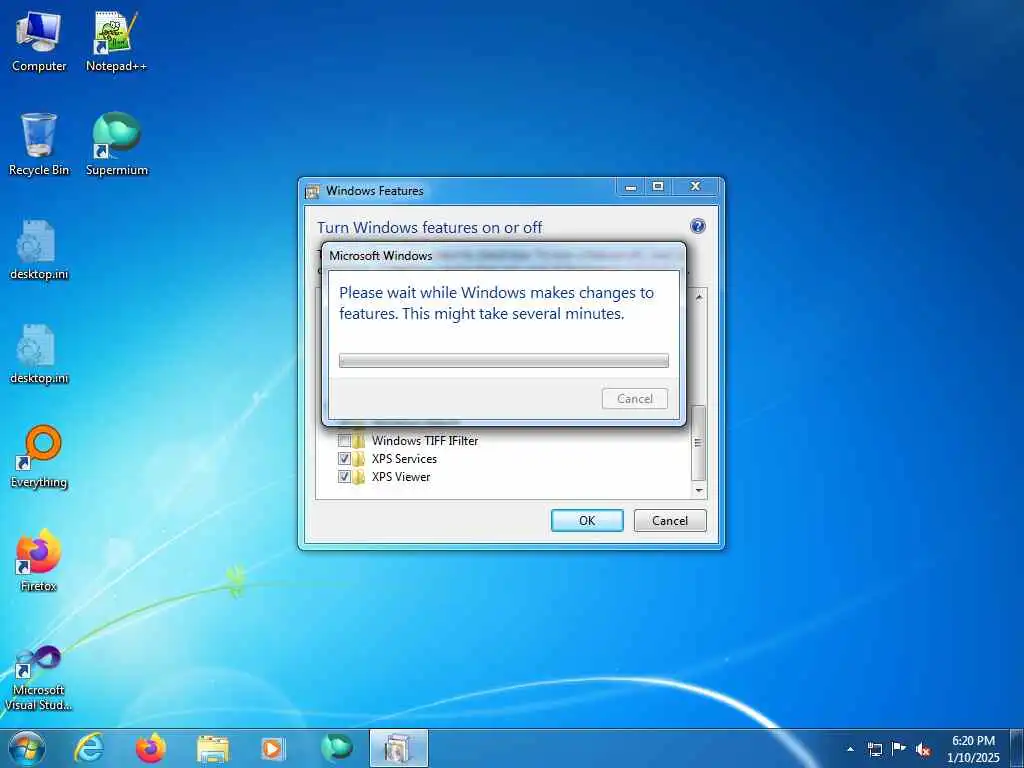Open Windows Explorer from the taskbar
Screen dimensions: 1024x768
tap(213, 748)
